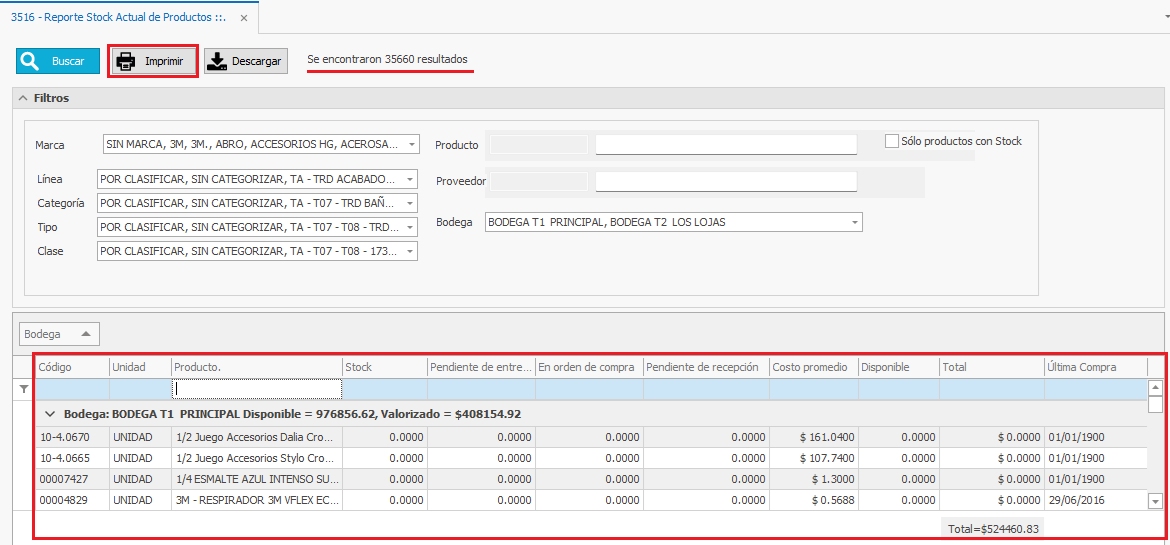Click the Imprimir print button
Viewport: 1170px width, 545px height.
tap(154, 61)
